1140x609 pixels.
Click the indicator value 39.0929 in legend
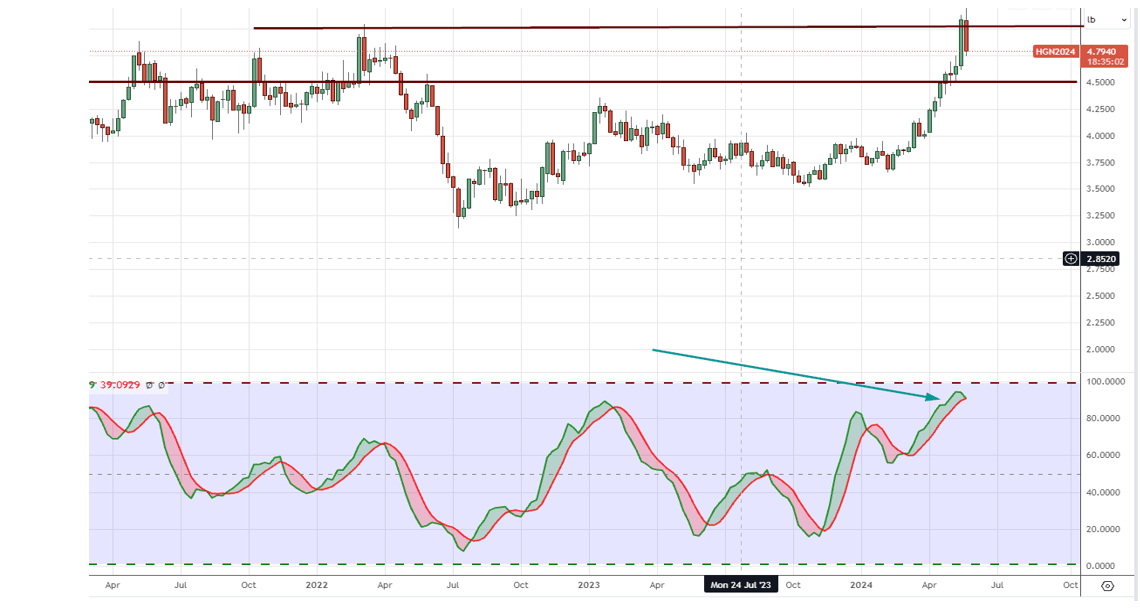tap(120, 385)
